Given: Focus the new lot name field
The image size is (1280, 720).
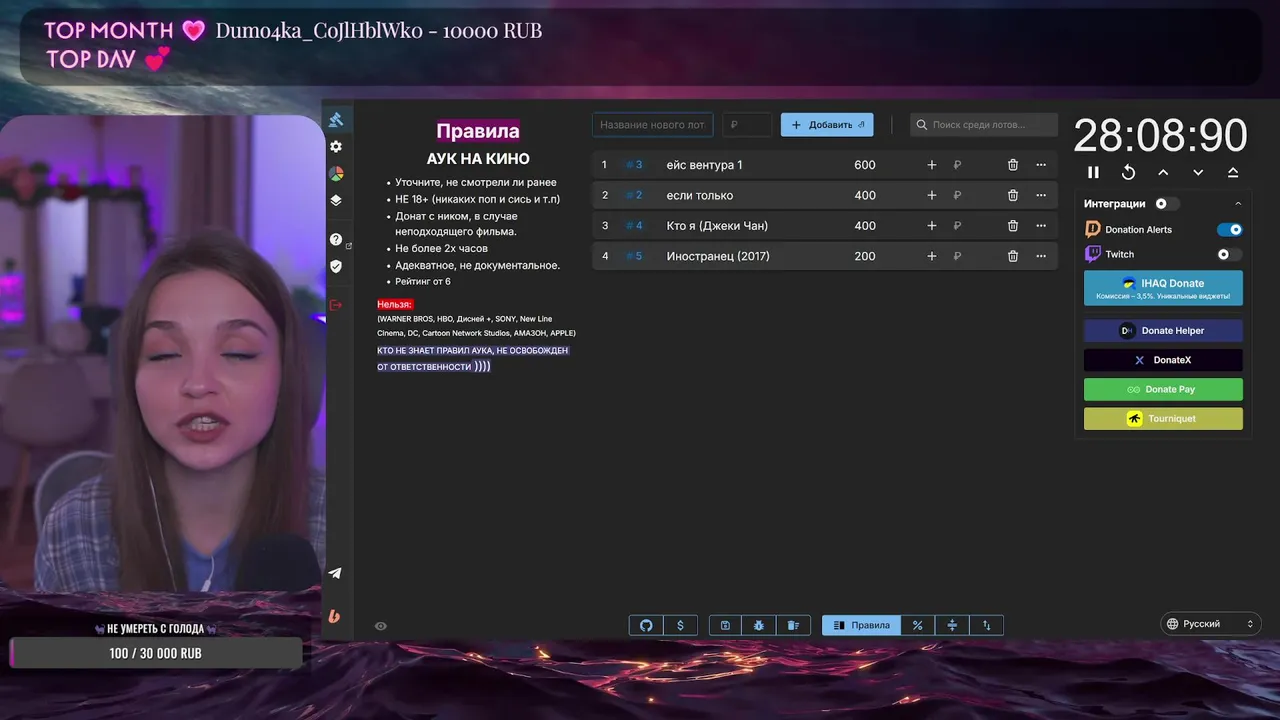Looking at the screenshot, I should point(652,125).
